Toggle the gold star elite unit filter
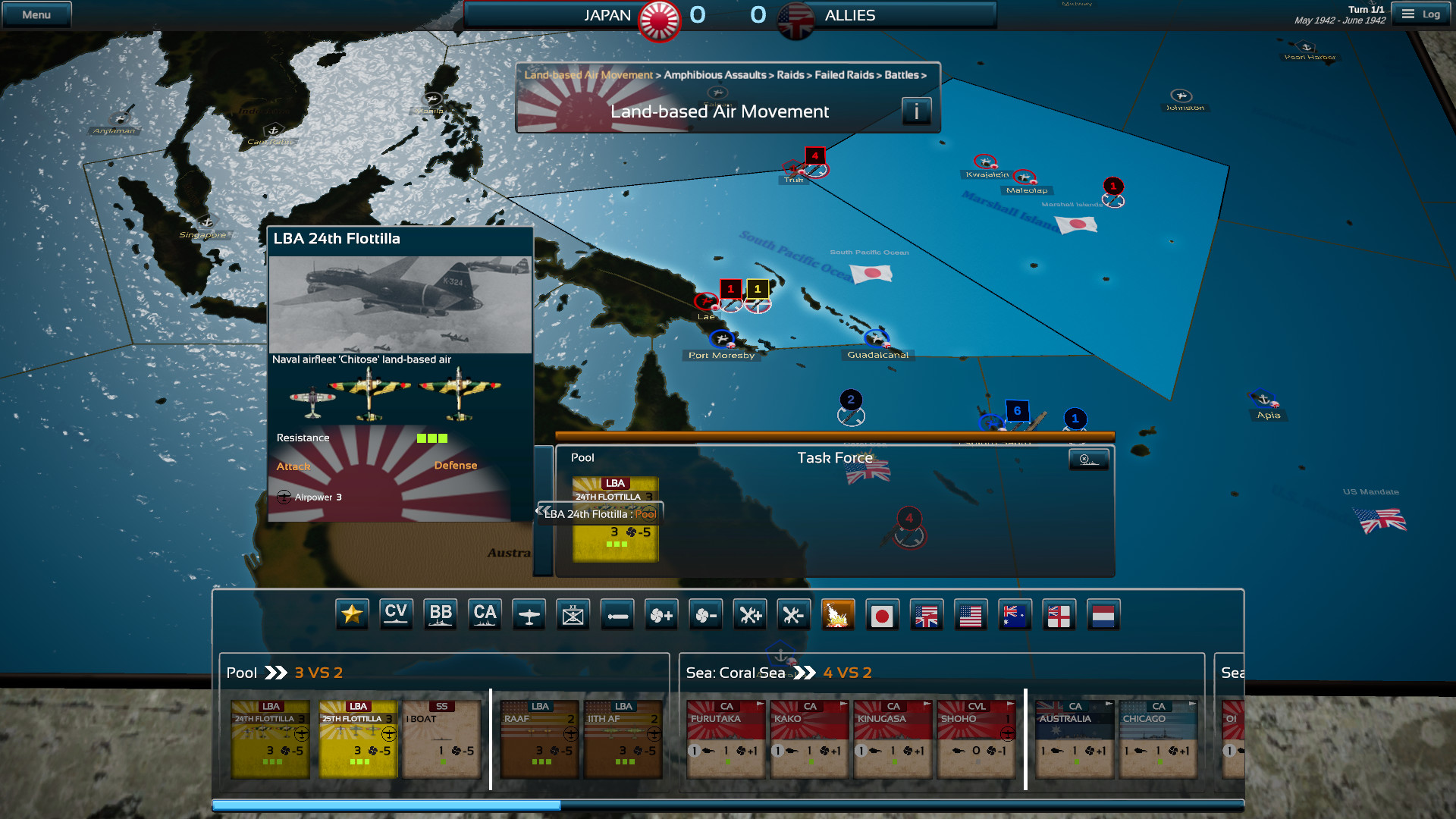 [350, 614]
